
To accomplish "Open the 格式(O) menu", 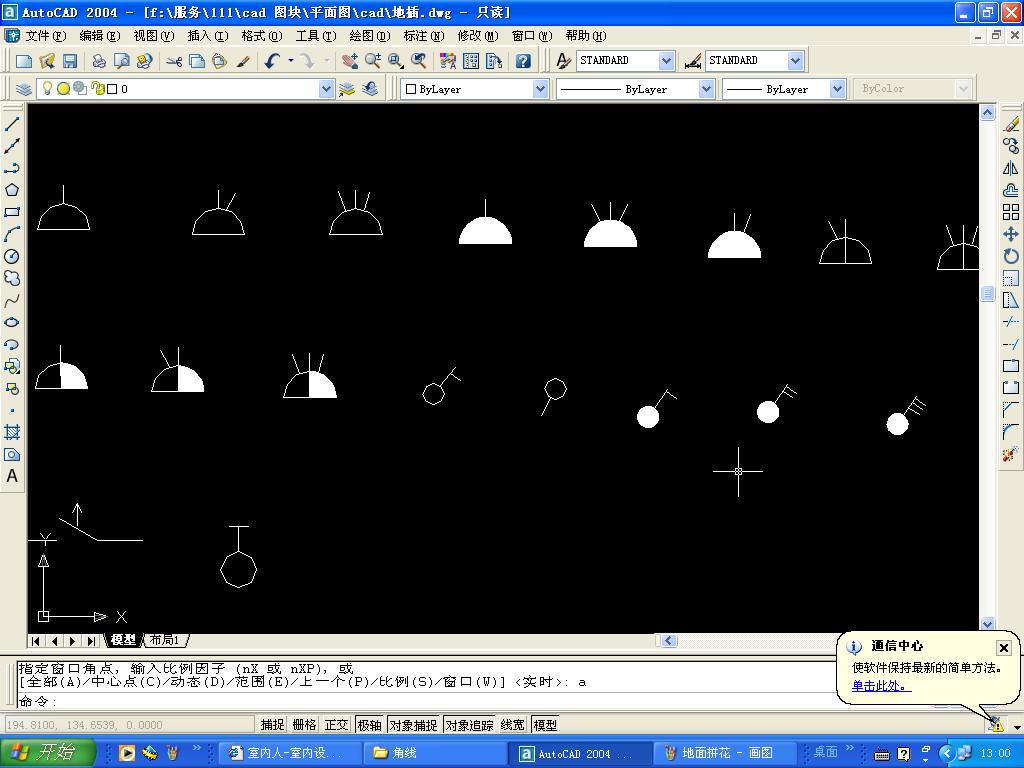I will tap(262, 36).
